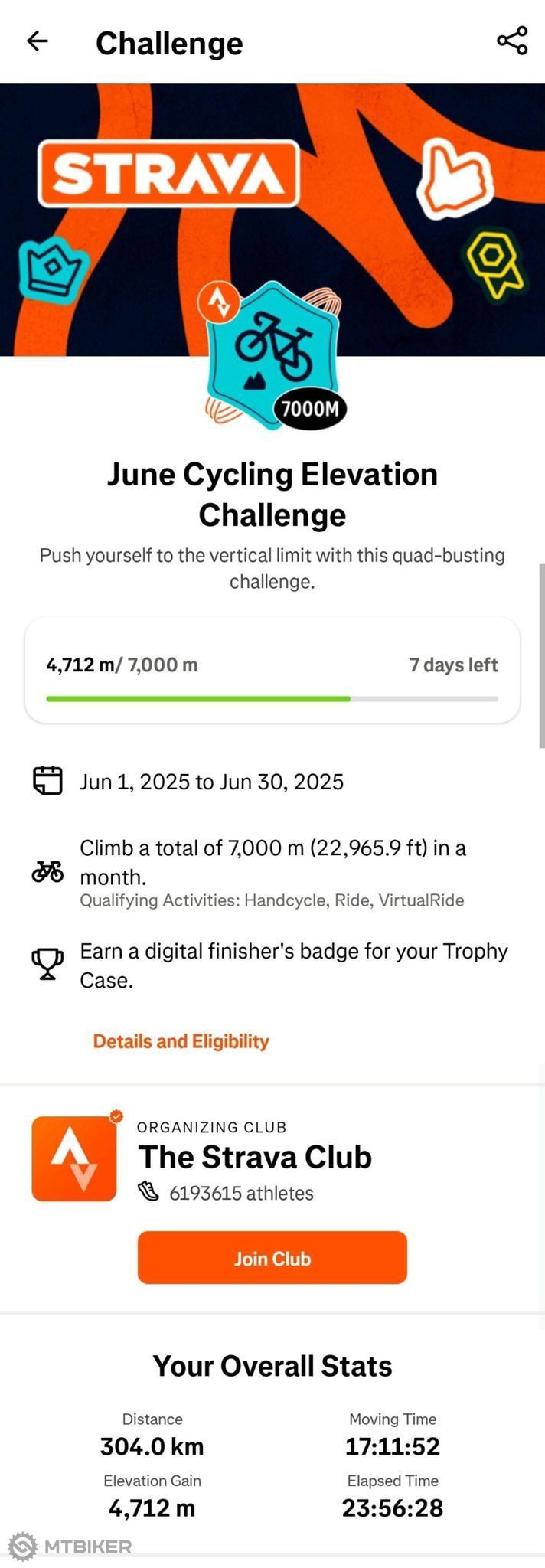Click the shoe icon near athletes count
This screenshot has width=545, height=1568.
click(x=148, y=1192)
